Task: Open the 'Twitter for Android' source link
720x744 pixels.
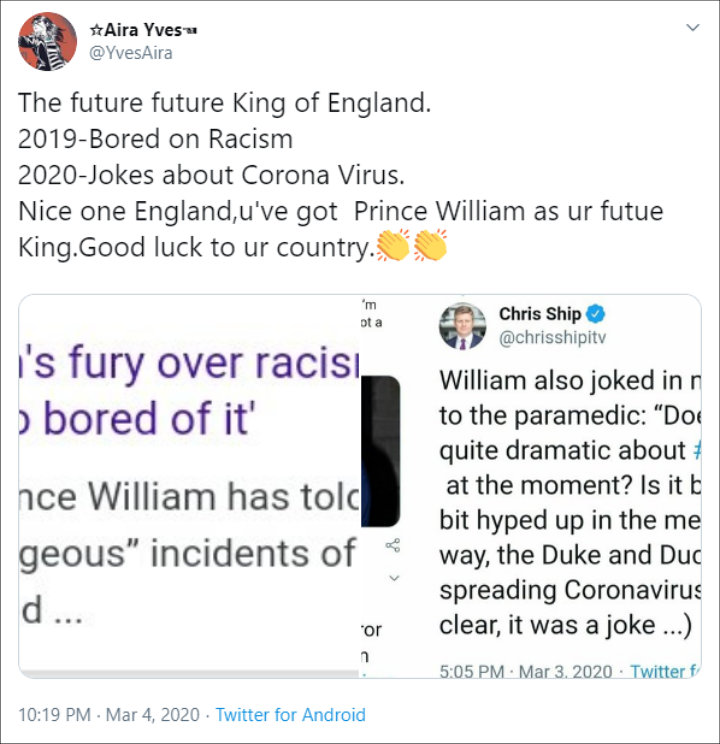Action: pos(290,715)
